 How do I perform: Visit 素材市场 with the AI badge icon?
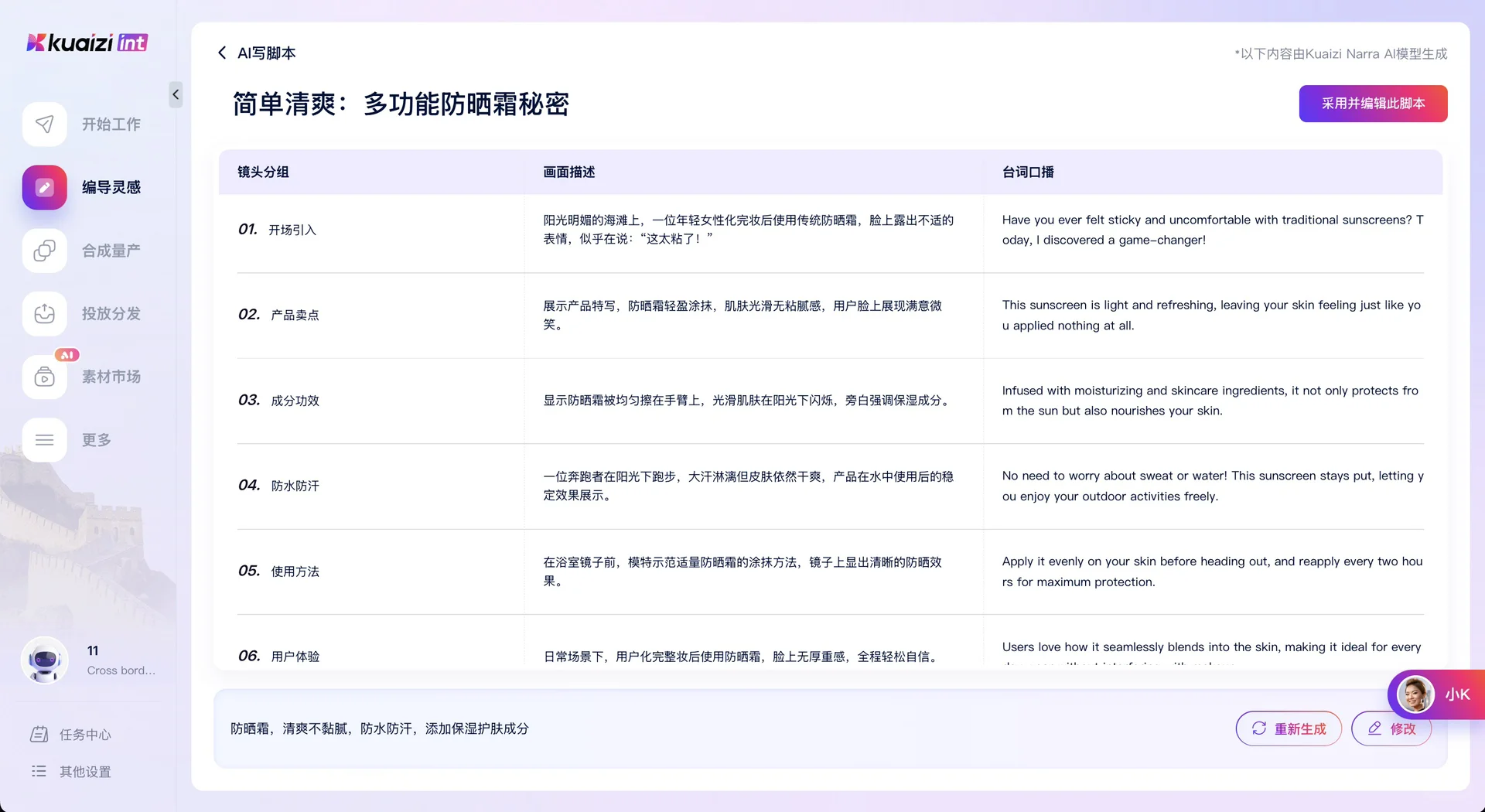click(44, 377)
